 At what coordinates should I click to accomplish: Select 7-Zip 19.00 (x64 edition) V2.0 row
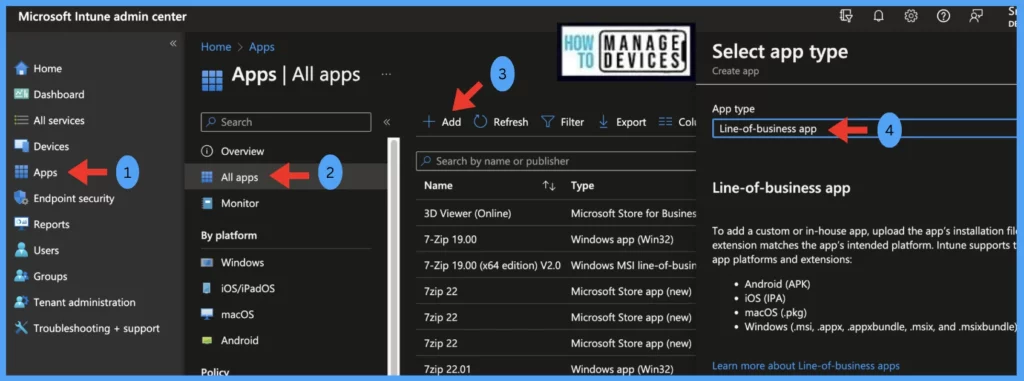coord(556,265)
